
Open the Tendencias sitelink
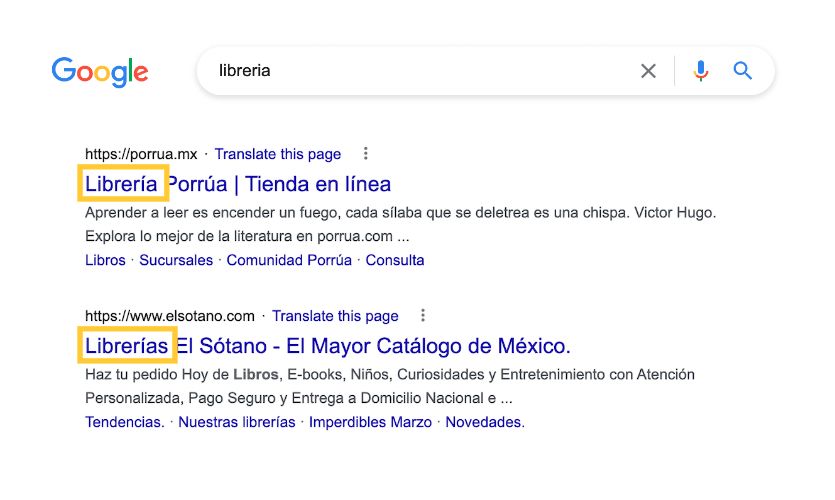[125, 422]
